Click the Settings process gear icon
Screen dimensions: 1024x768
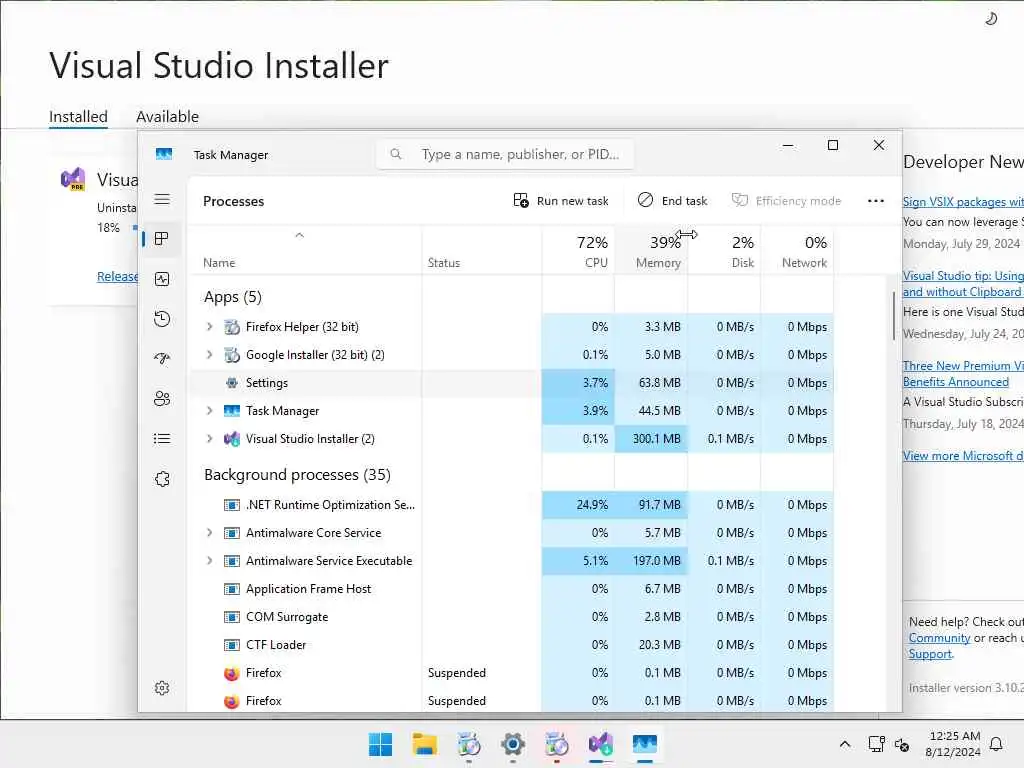point(231,383)
